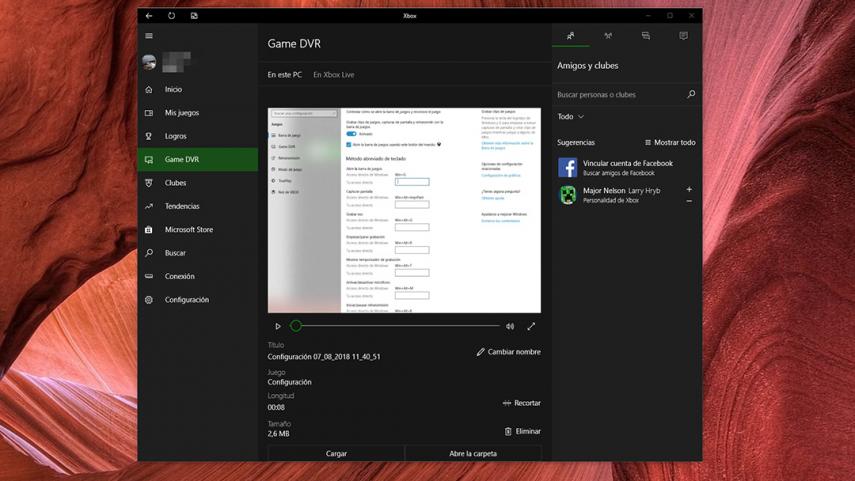
Task: Click the Amigos y clubes heading
Action: click(x=587, y=65)
